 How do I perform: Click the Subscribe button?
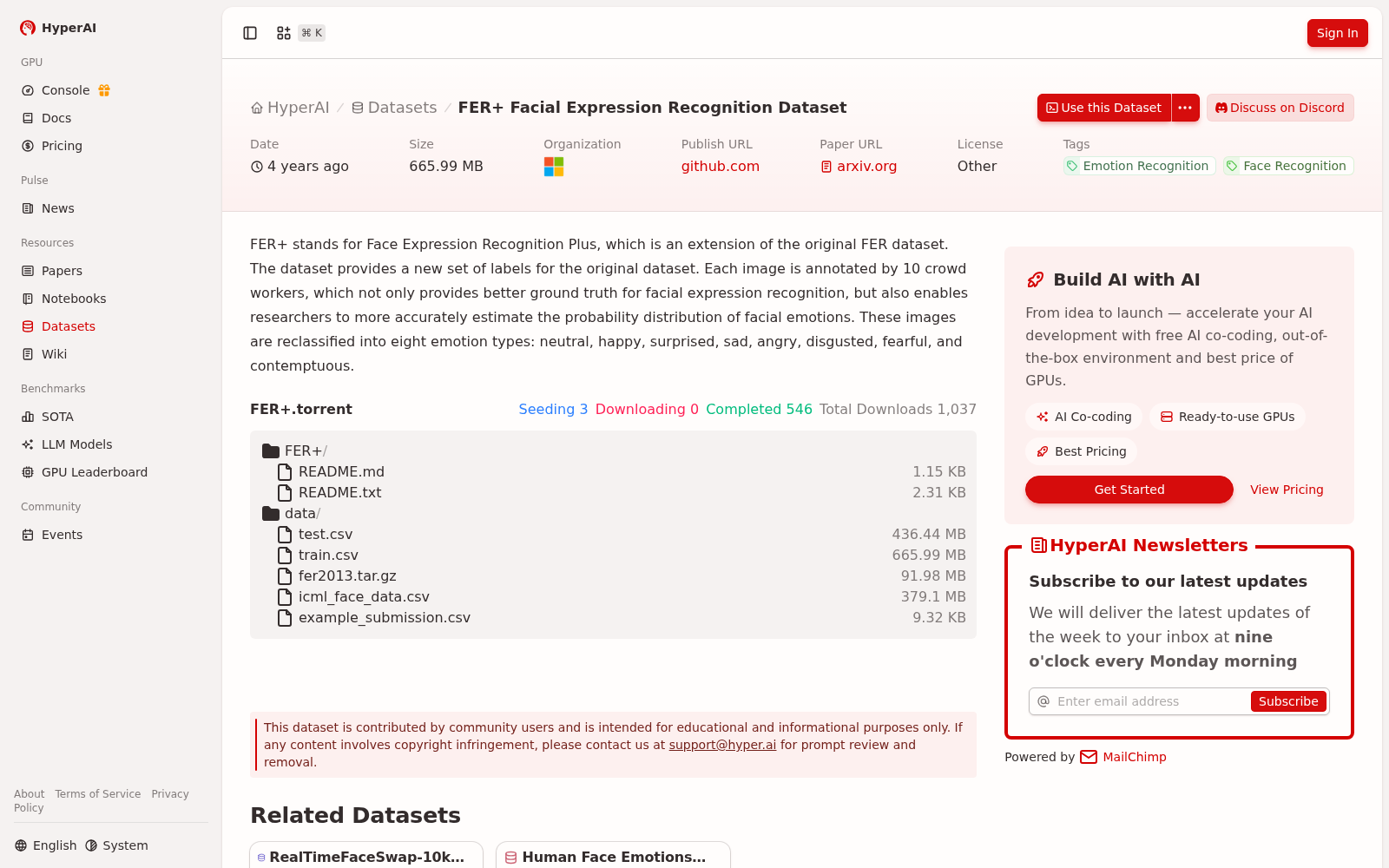tap(1288, 701)
